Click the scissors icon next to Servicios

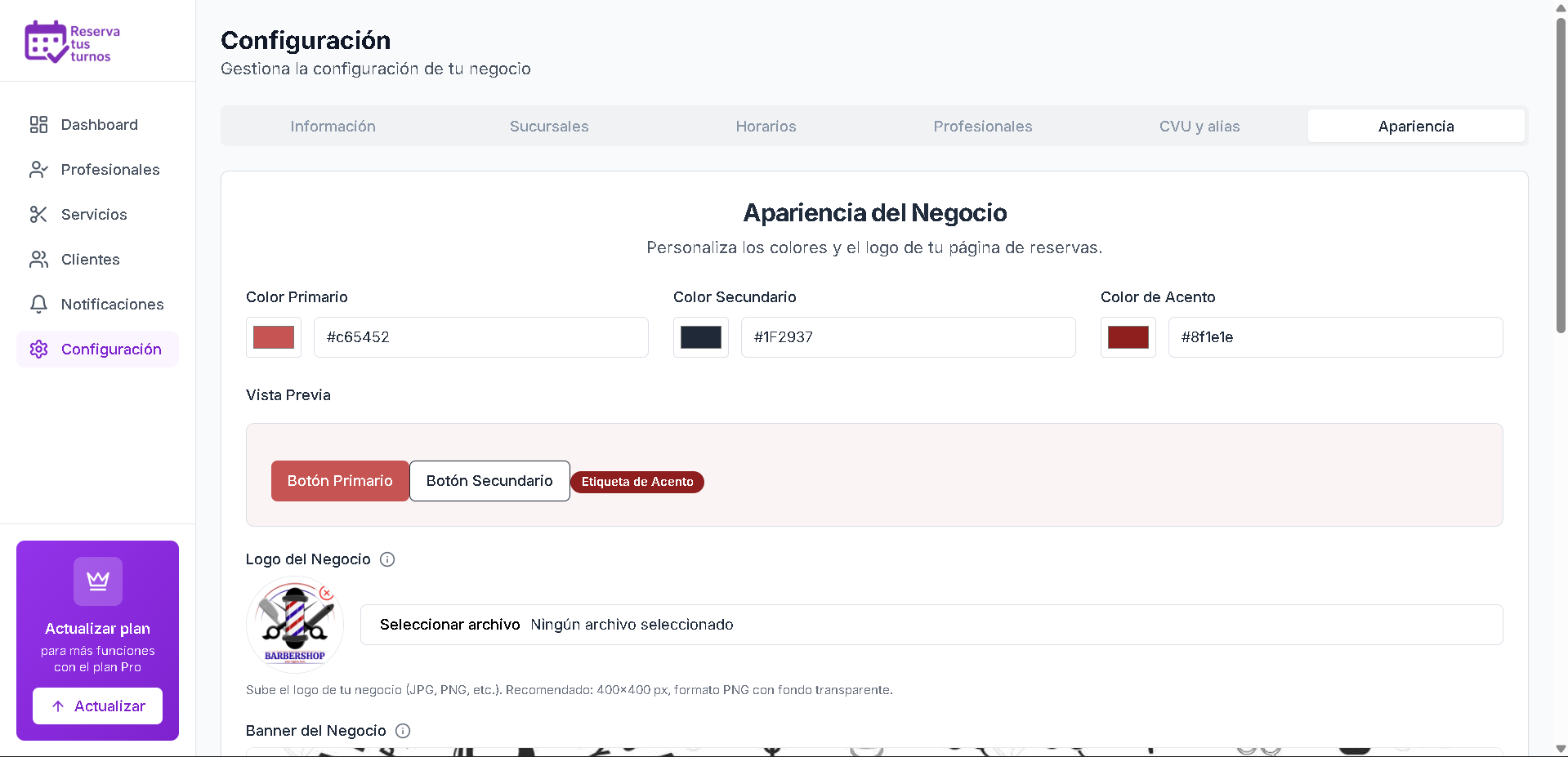tap(38, 214)
